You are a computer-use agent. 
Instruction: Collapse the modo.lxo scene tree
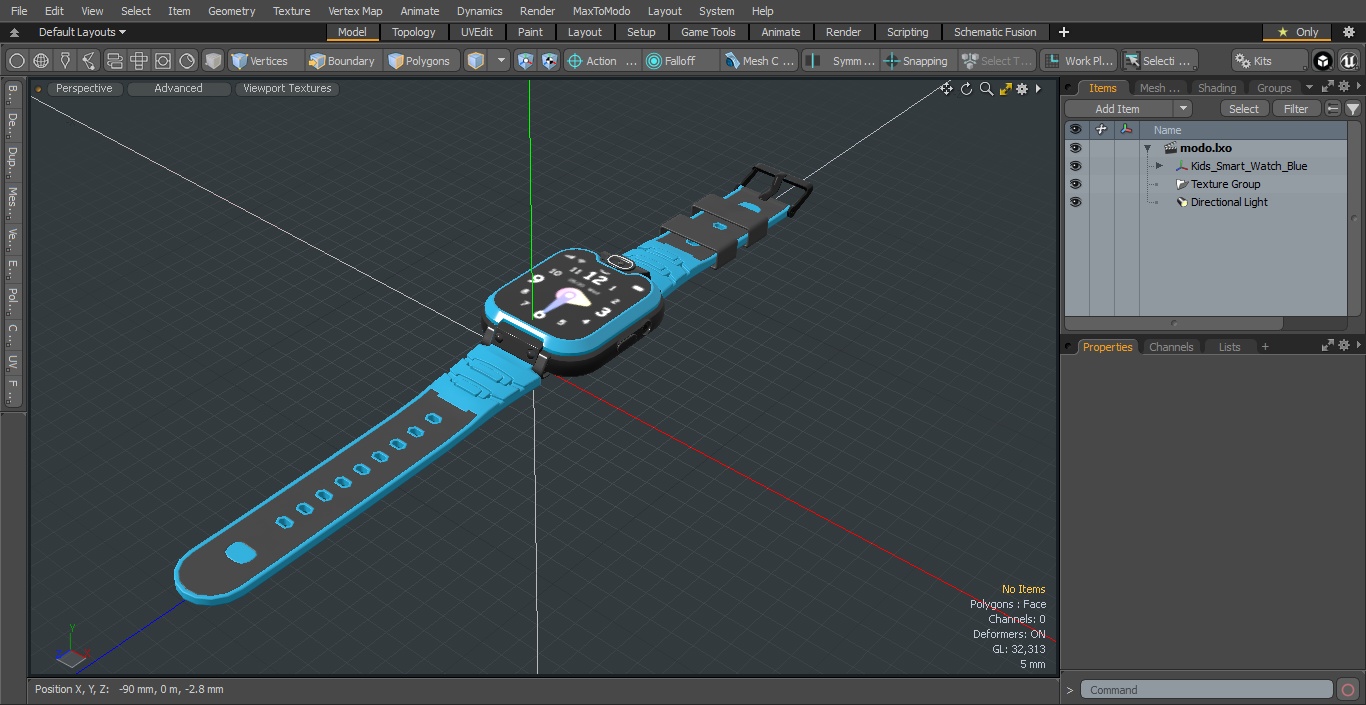(1148, 148)
